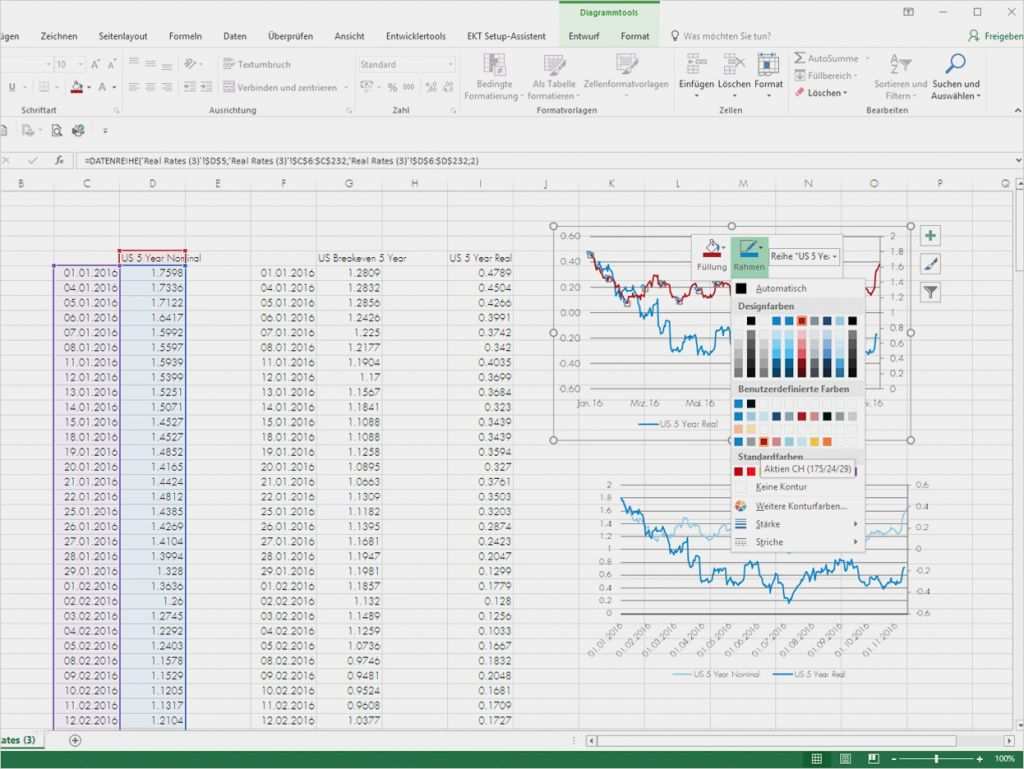The image size is (1024, 769).
Task: Click Weitere Konturfarben option
Action: pos(800,506)
